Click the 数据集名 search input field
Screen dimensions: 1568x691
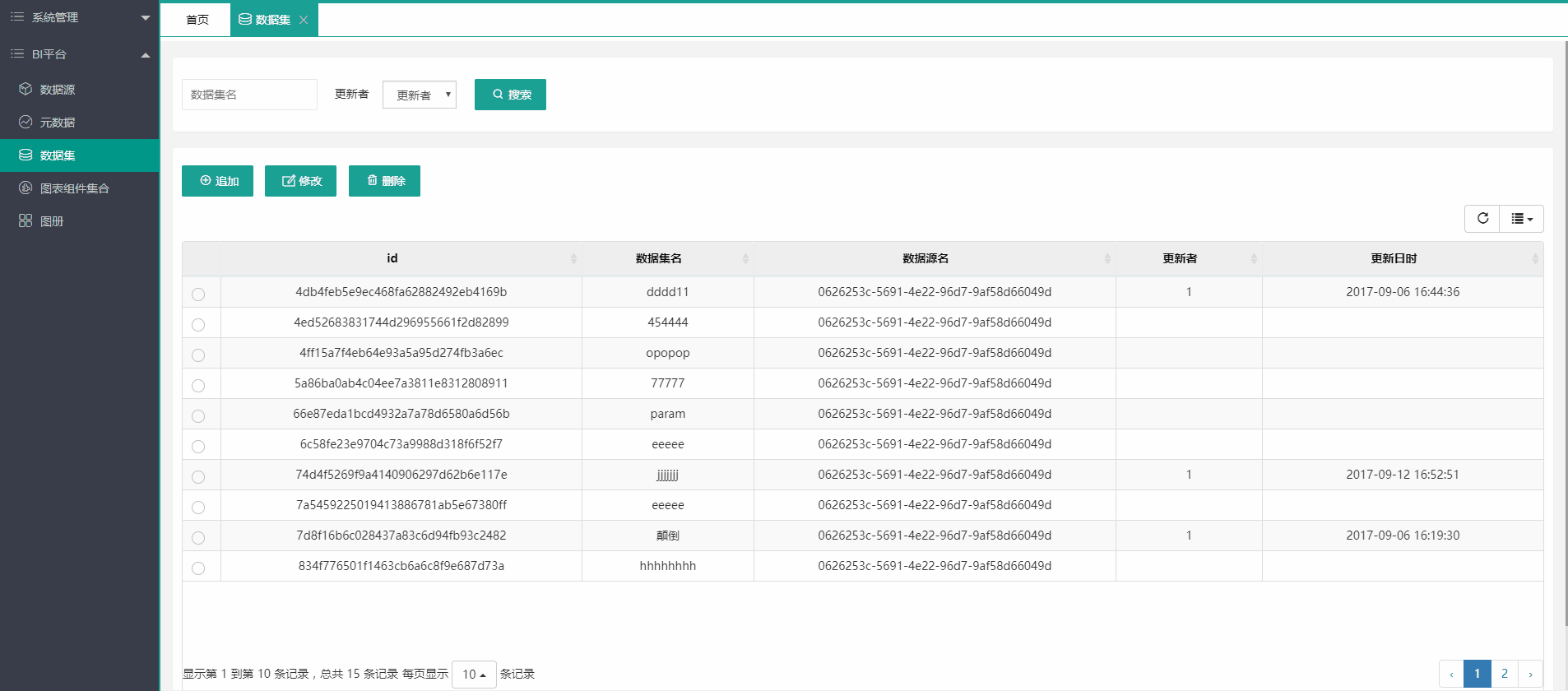(249, 95)
